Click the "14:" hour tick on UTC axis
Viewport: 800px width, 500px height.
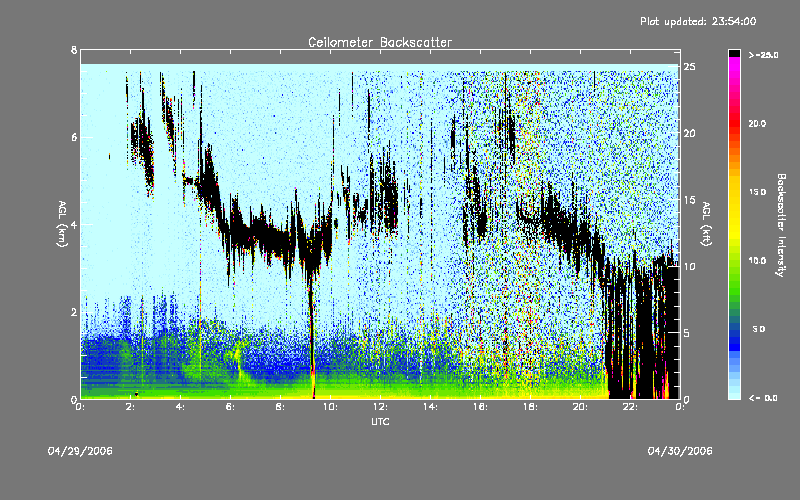(429, 407)
